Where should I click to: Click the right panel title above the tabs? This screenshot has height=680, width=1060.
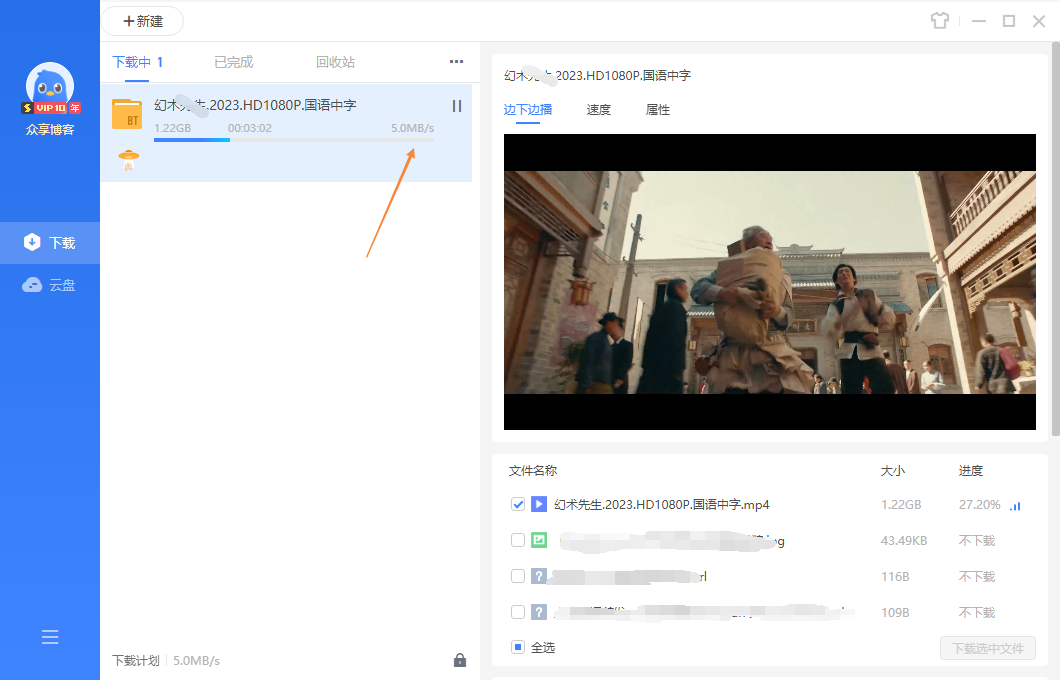click(x=598, y=75)
